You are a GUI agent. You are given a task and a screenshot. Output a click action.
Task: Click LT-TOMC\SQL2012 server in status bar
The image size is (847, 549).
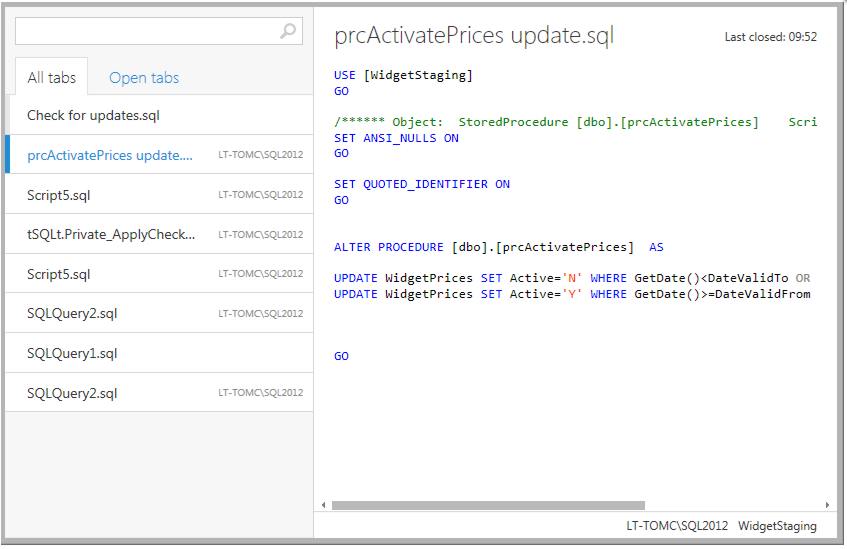click(677, 526)
